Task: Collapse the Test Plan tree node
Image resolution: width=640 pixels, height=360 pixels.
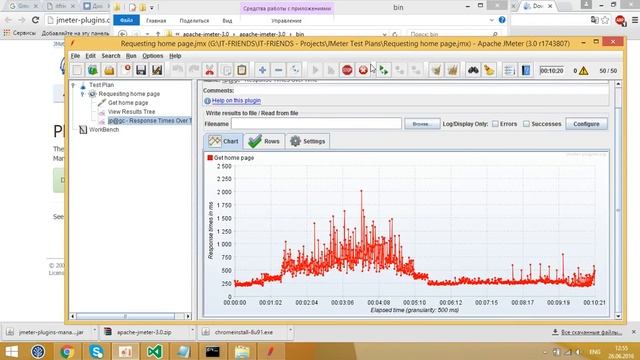Action: (x=73, y=85)
